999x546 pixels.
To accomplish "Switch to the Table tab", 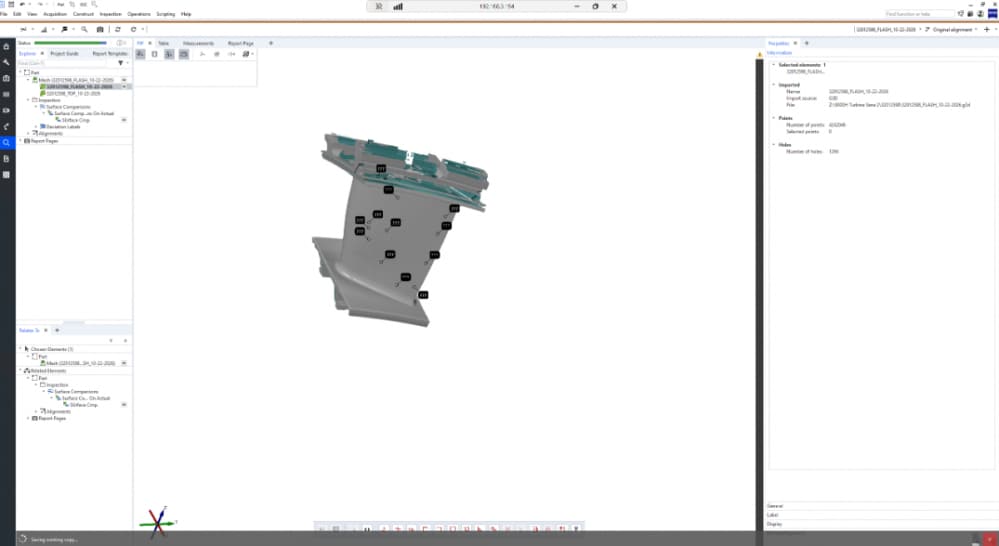I will 164,43.
